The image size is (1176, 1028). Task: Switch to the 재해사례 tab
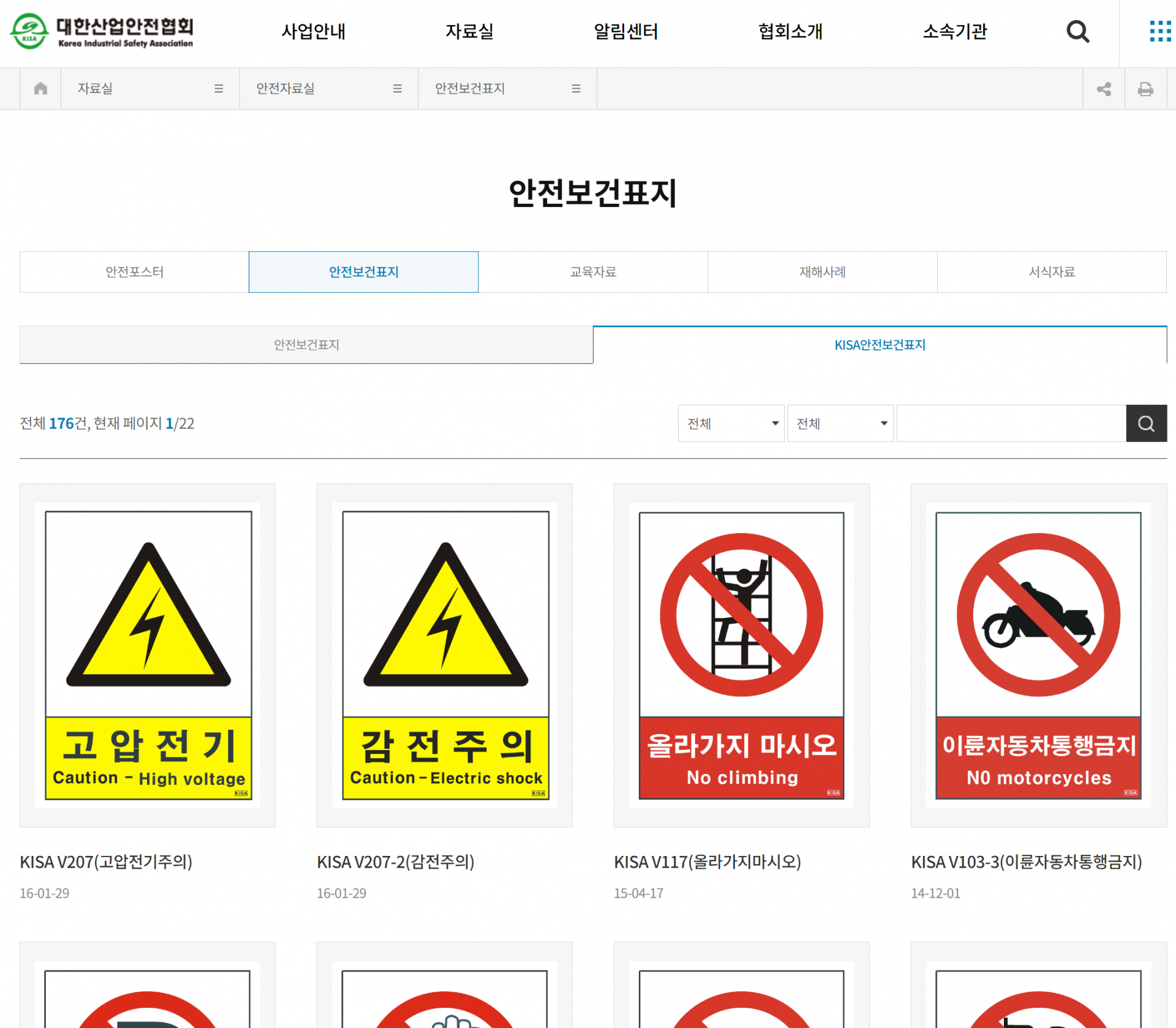pyautogui.click(x=823, y=272)
